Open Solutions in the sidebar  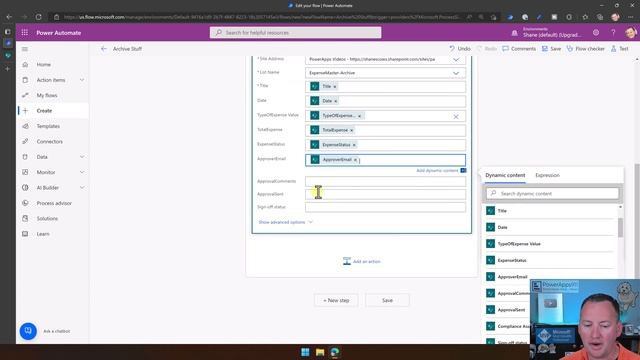point(47,218)
